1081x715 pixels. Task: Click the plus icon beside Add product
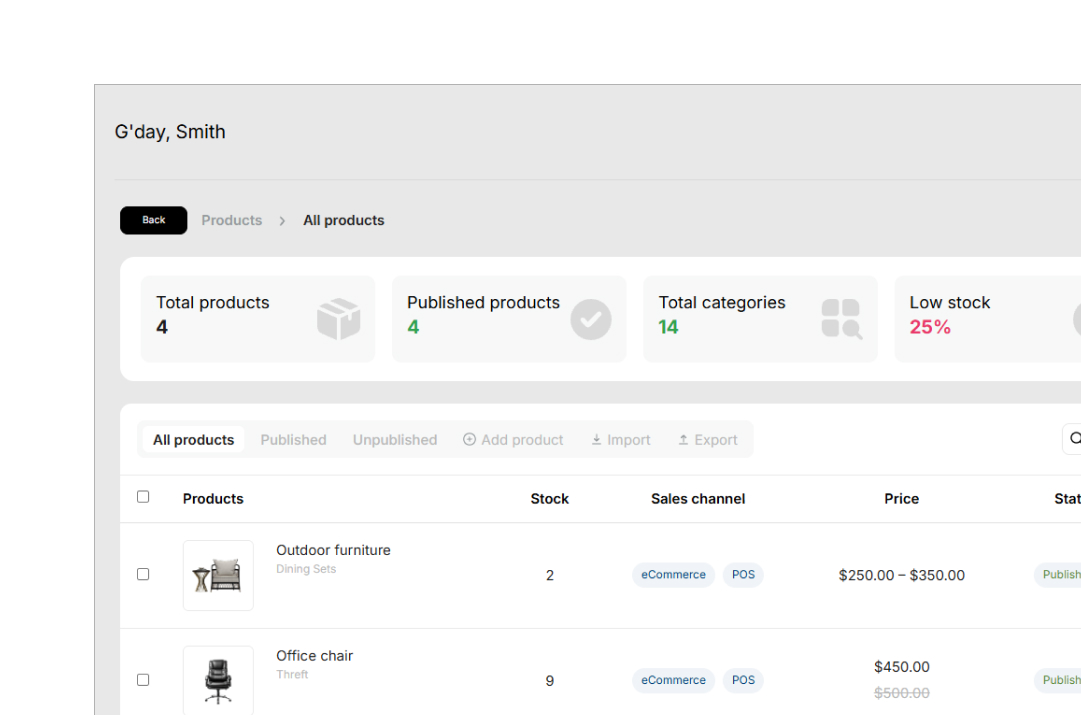(469, 439)
